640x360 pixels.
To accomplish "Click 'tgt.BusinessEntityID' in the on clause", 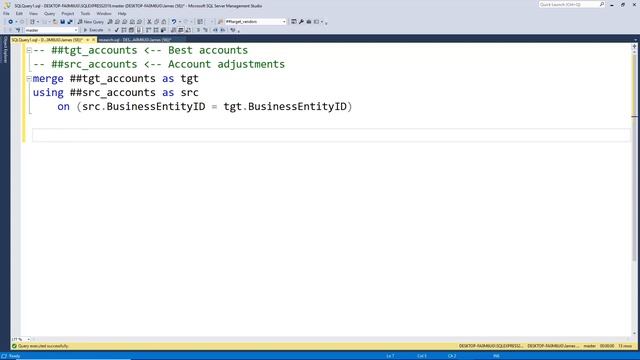I will click(x=285, y=107).
